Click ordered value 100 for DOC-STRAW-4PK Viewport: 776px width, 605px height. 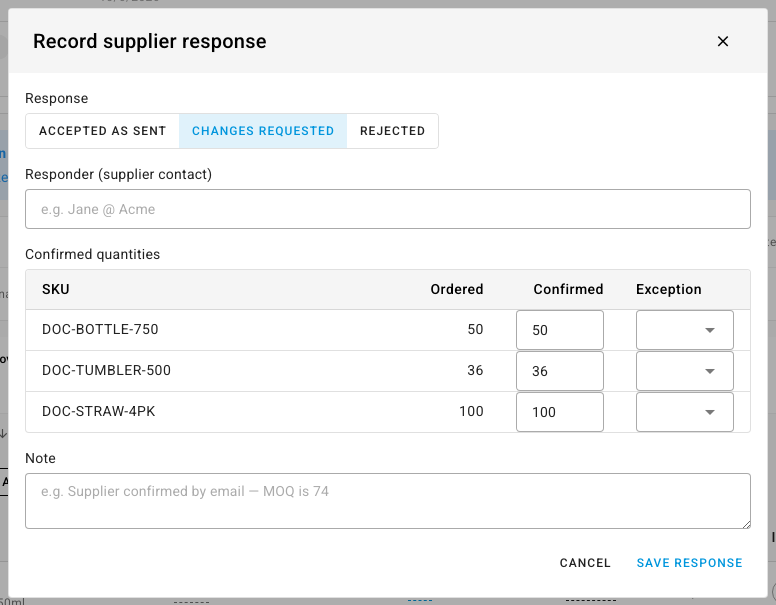tap(471, 412)
